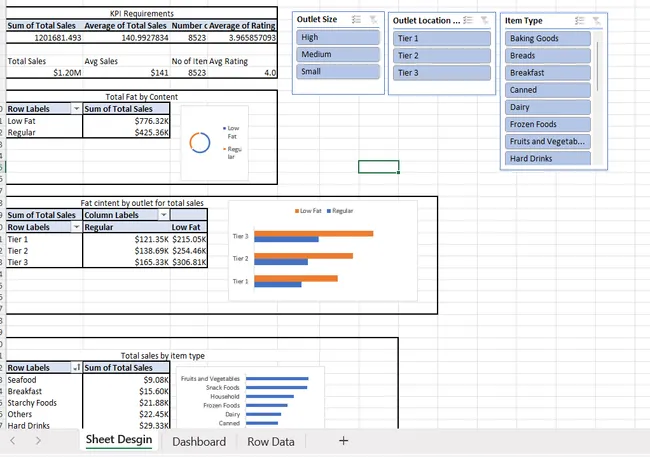Click the Low Fat row label
The height and width of the screenshot is (457, 650).
point(44,121)
